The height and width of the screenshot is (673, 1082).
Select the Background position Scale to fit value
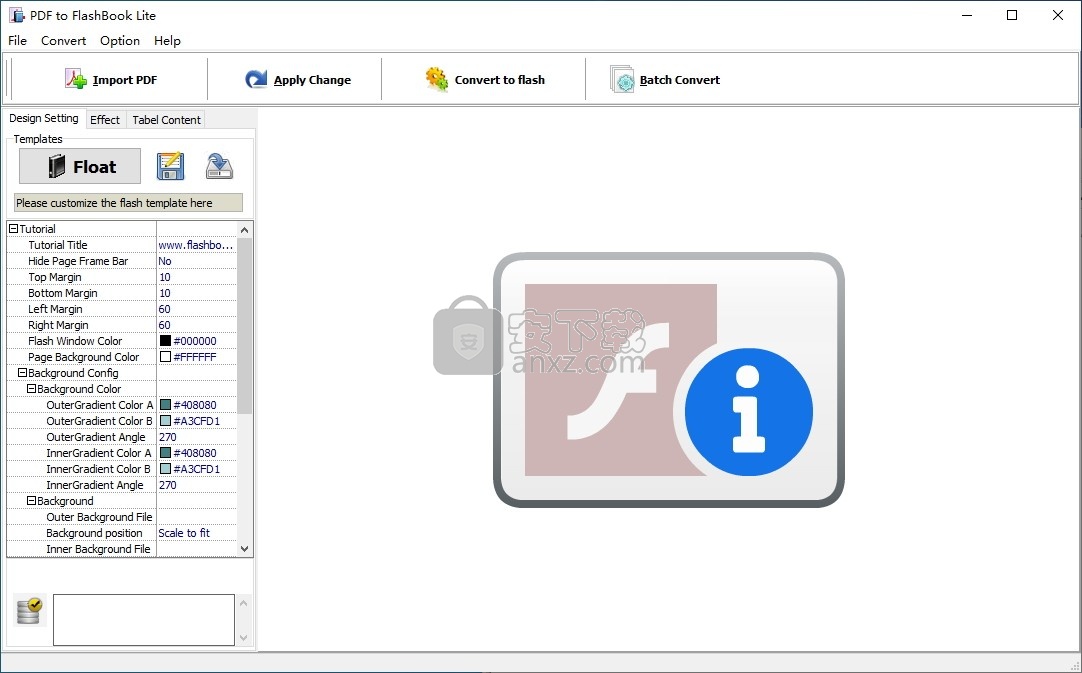pos(197,533)
